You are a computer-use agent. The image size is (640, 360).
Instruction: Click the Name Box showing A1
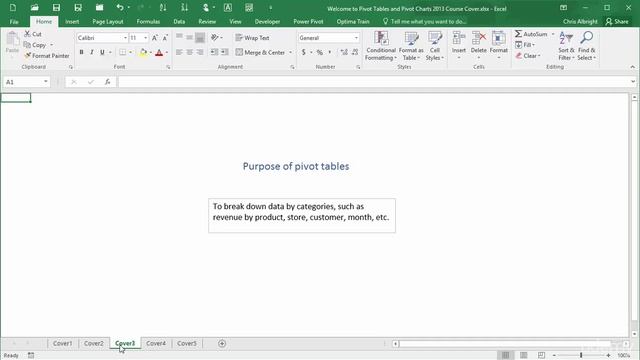pos(23,82)
